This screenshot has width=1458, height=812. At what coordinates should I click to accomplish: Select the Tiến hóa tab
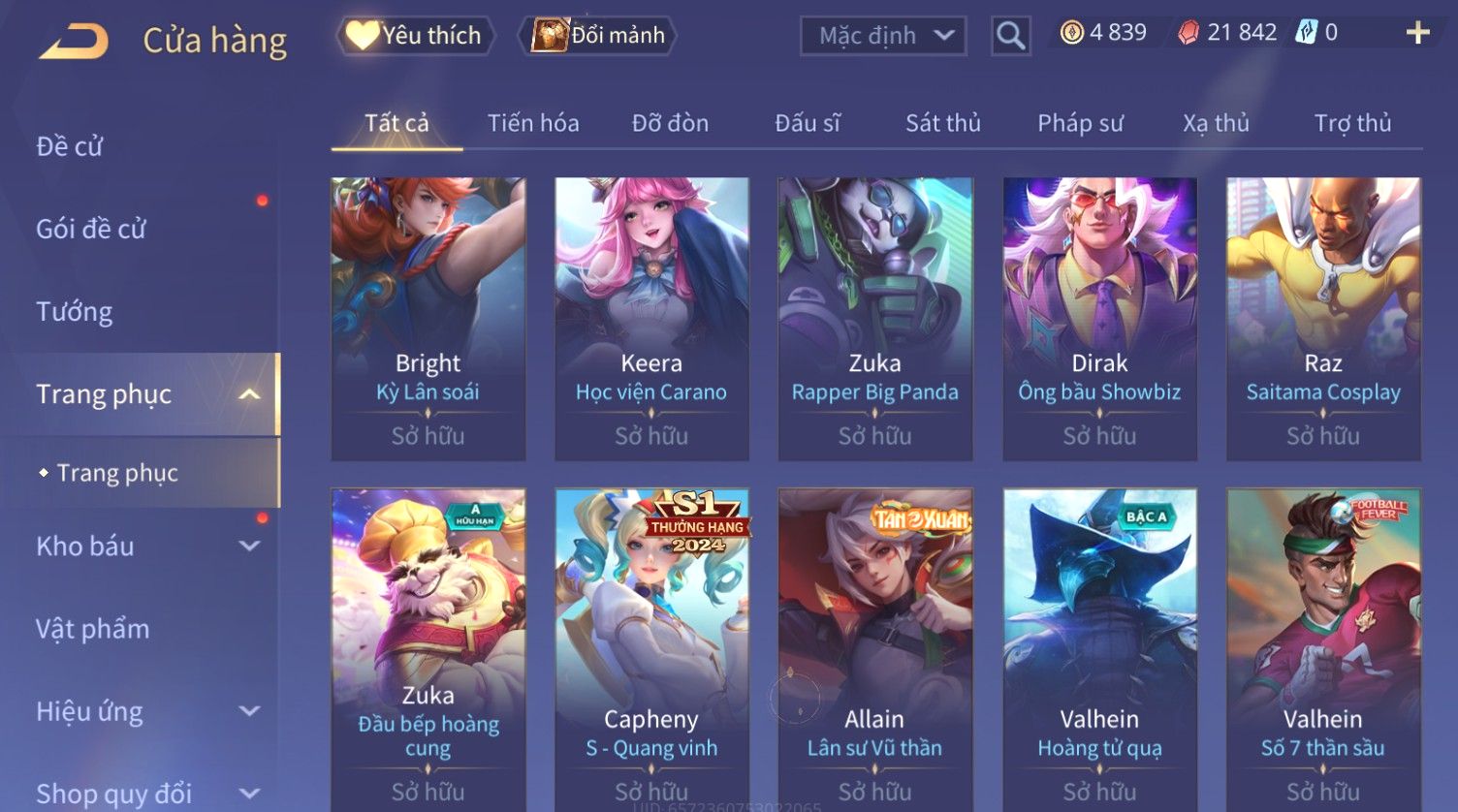click(x=533, y=123)
